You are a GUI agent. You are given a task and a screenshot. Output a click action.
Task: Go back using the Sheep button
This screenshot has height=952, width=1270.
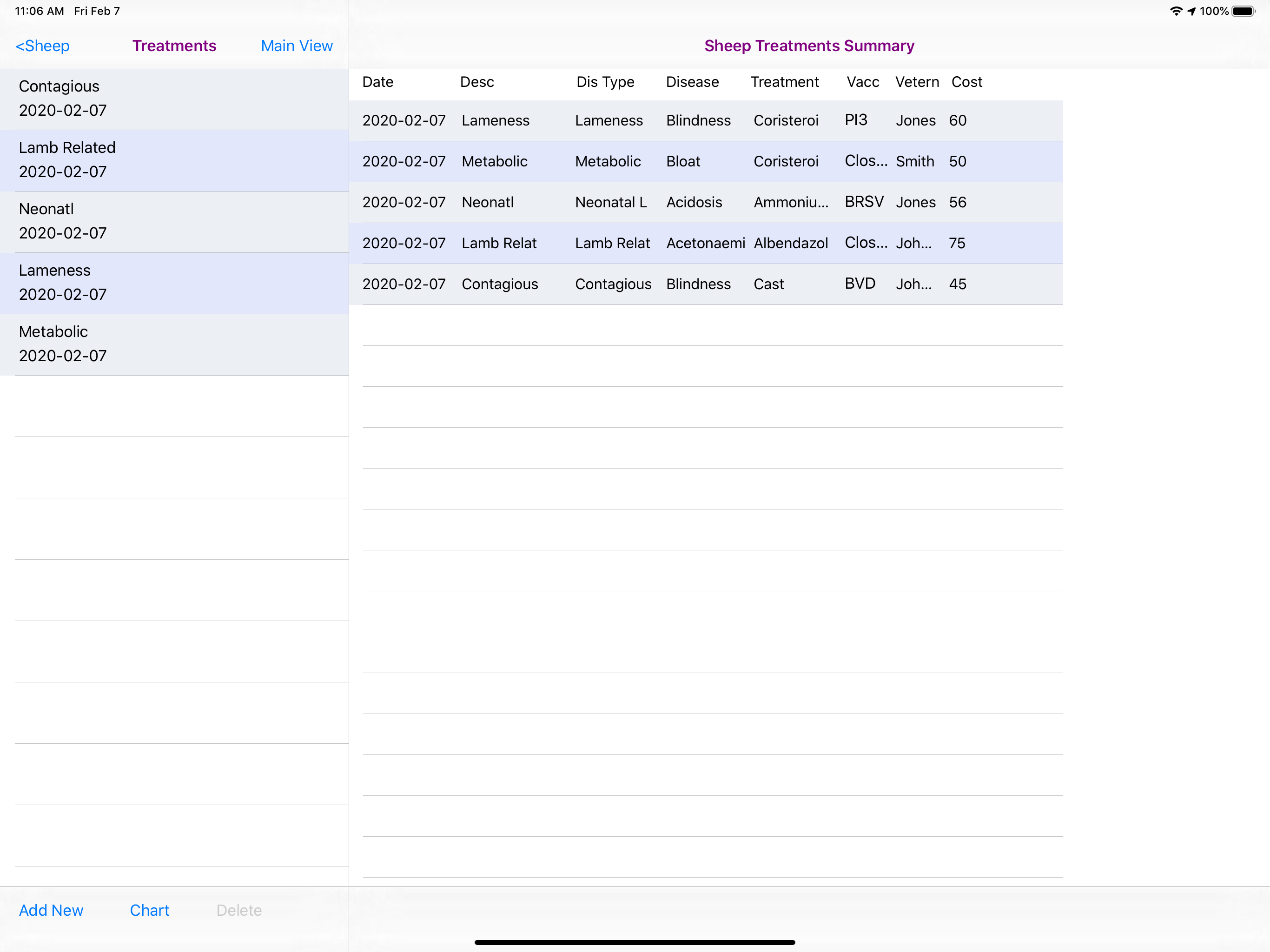[x=42, y=46]
